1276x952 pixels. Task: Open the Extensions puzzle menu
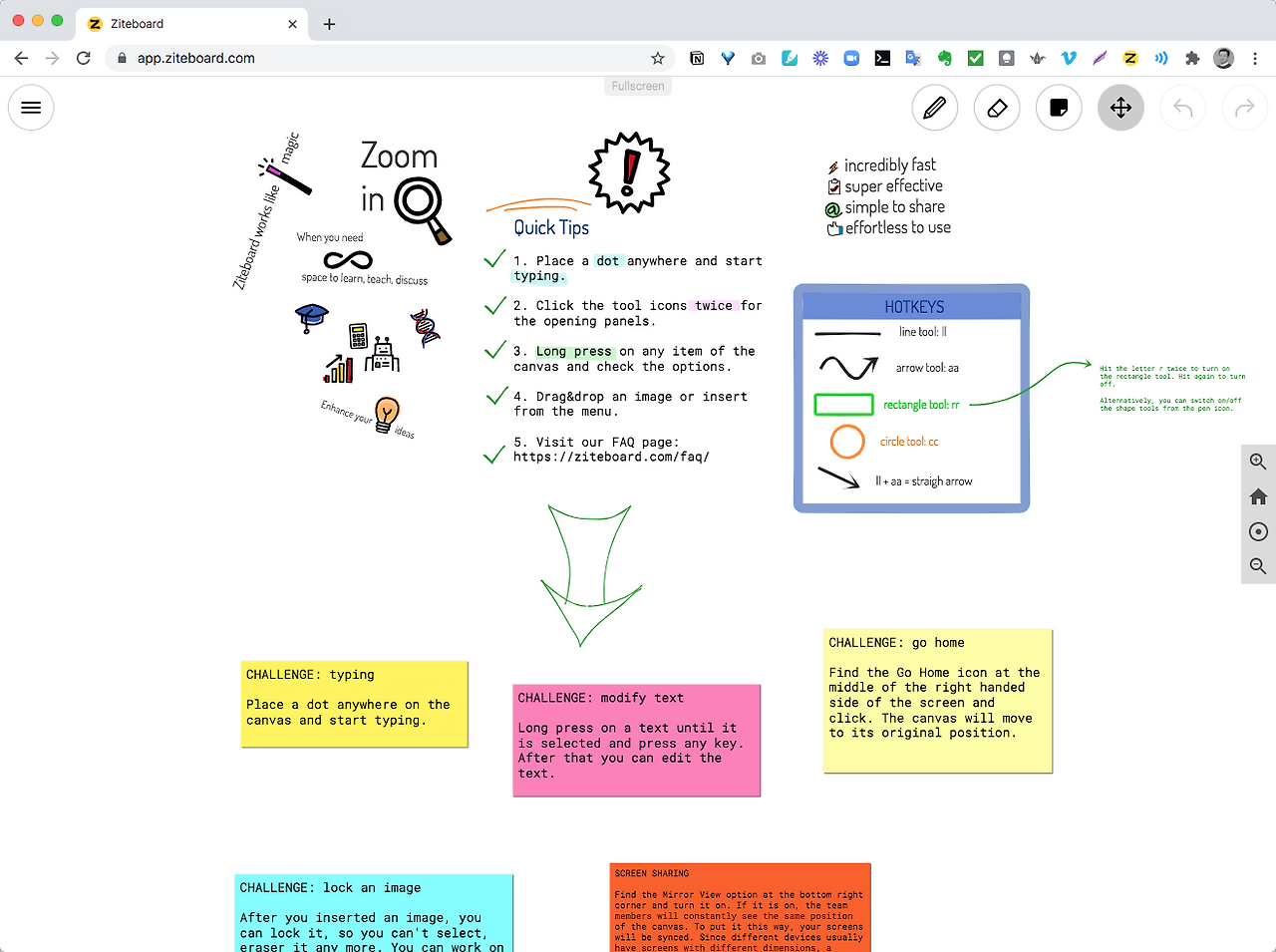(1192, 58)
